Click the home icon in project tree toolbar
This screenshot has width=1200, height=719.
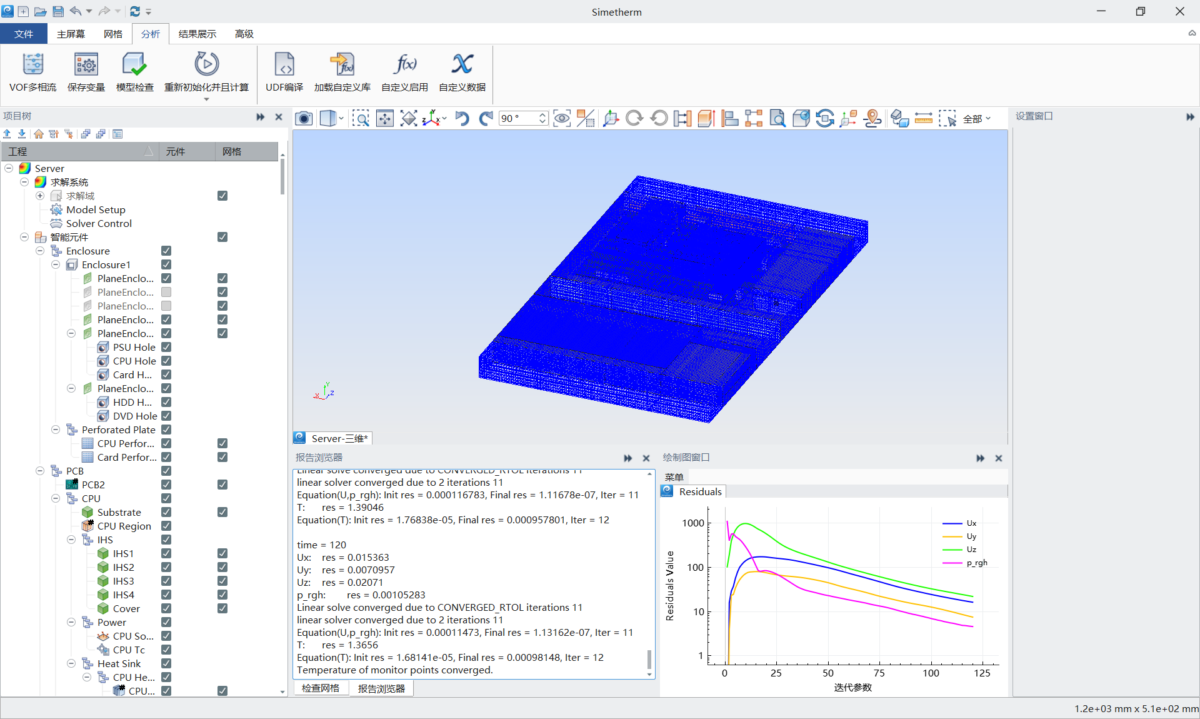pos(38,133)
